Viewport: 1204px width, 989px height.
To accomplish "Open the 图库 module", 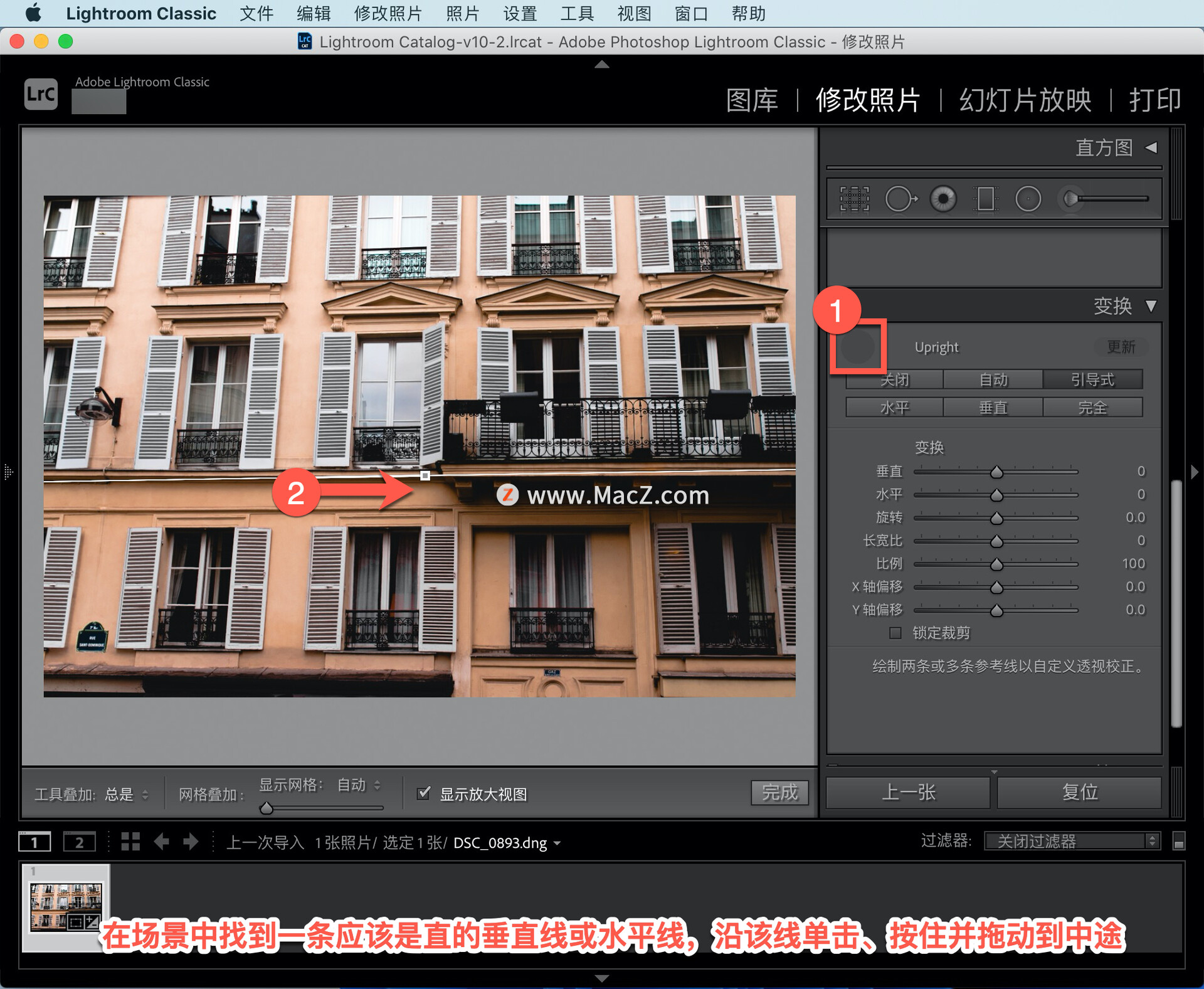I will pos(752,100).
